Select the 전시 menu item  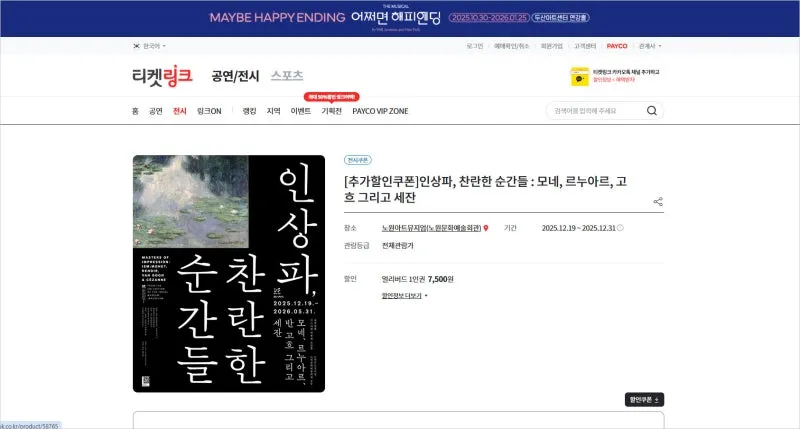click(180, 111)
